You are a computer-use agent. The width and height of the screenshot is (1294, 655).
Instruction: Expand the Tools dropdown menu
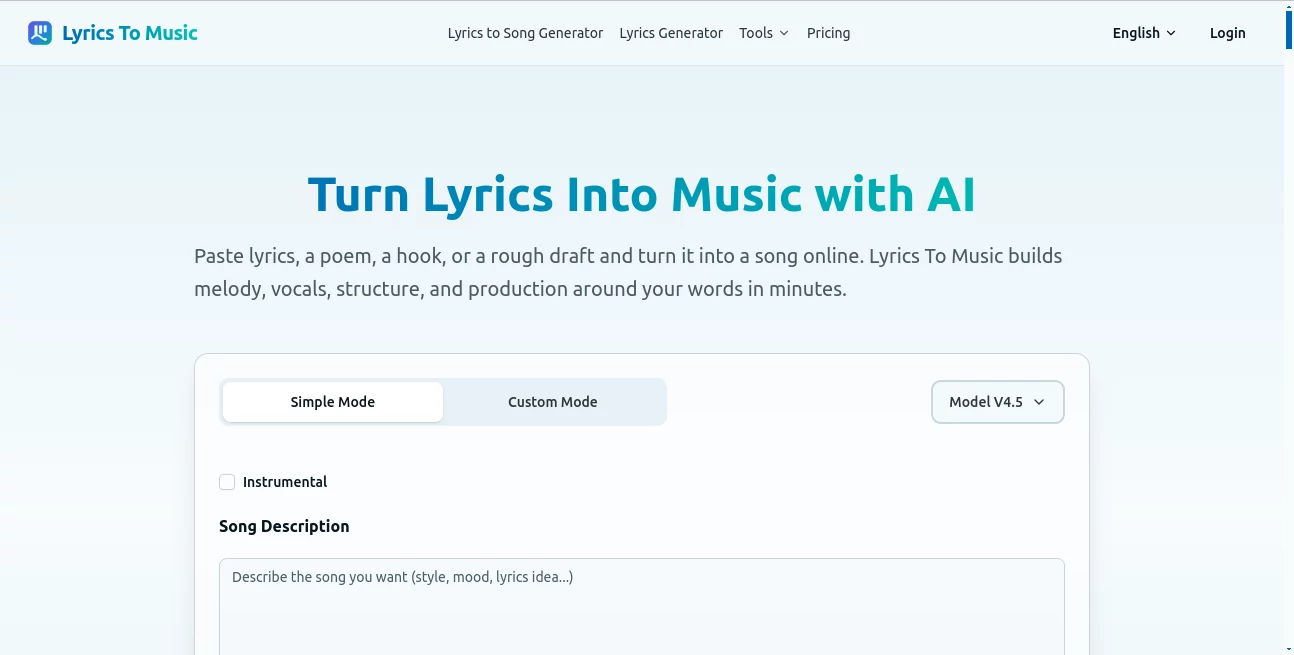(764, 33)
